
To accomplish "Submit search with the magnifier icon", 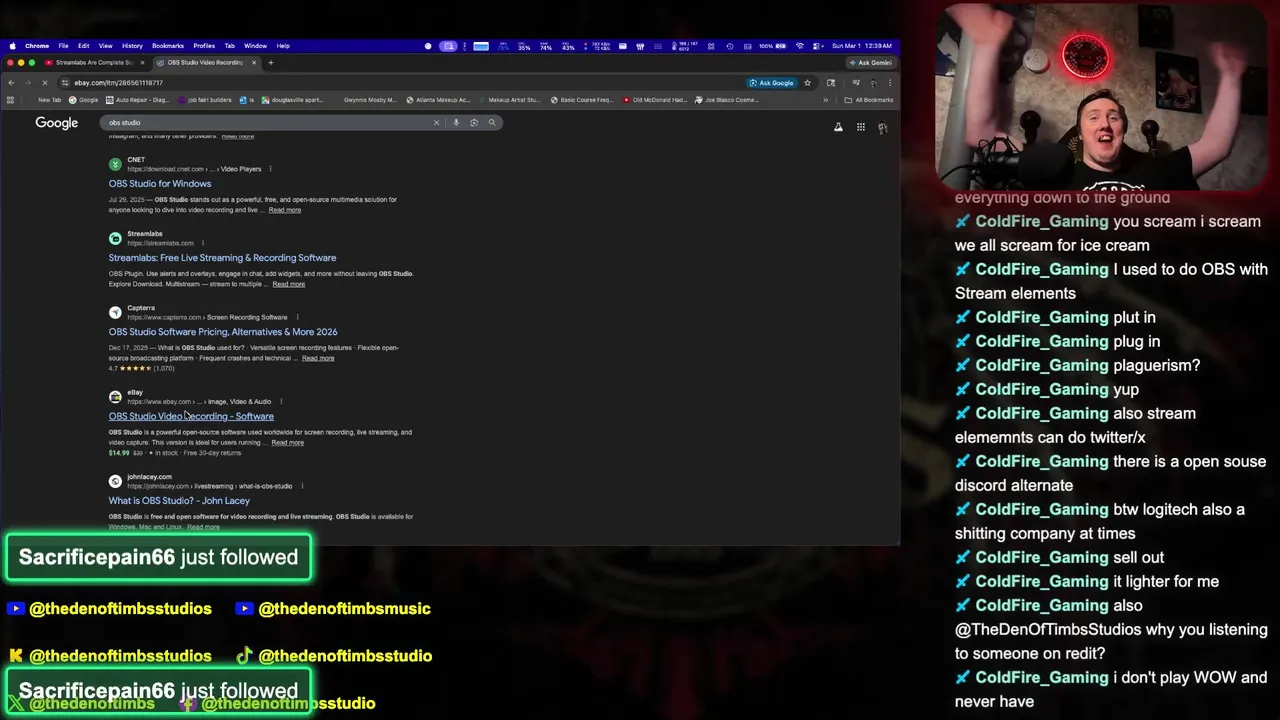I will 492,123.
